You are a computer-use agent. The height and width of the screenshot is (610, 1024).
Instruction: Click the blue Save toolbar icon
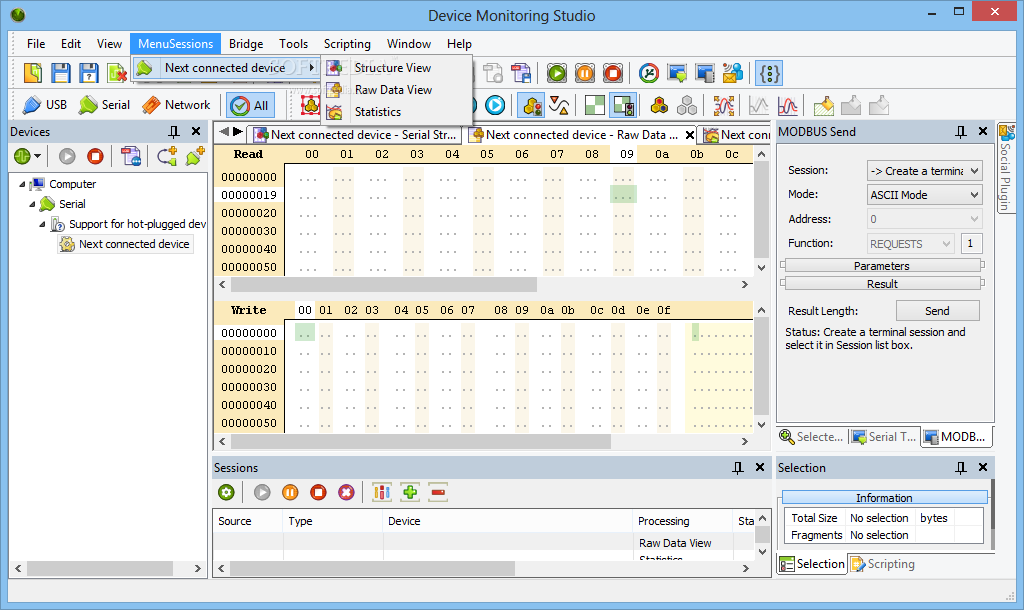pyautogui.click(x=61, y=72)
